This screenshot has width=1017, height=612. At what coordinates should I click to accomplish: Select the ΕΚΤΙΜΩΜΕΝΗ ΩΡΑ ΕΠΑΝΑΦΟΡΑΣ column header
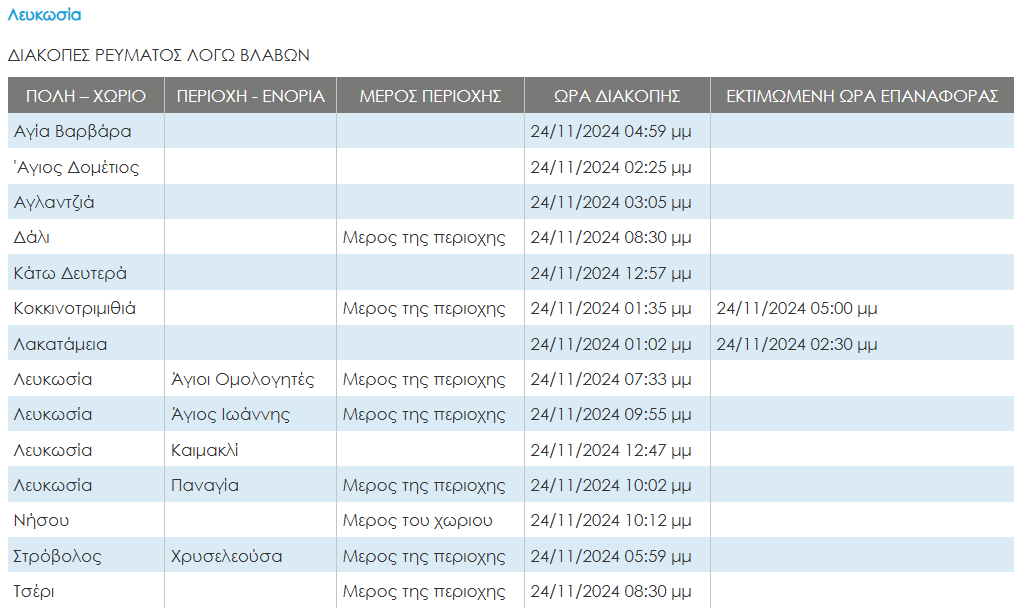click(x=861, y=96)
